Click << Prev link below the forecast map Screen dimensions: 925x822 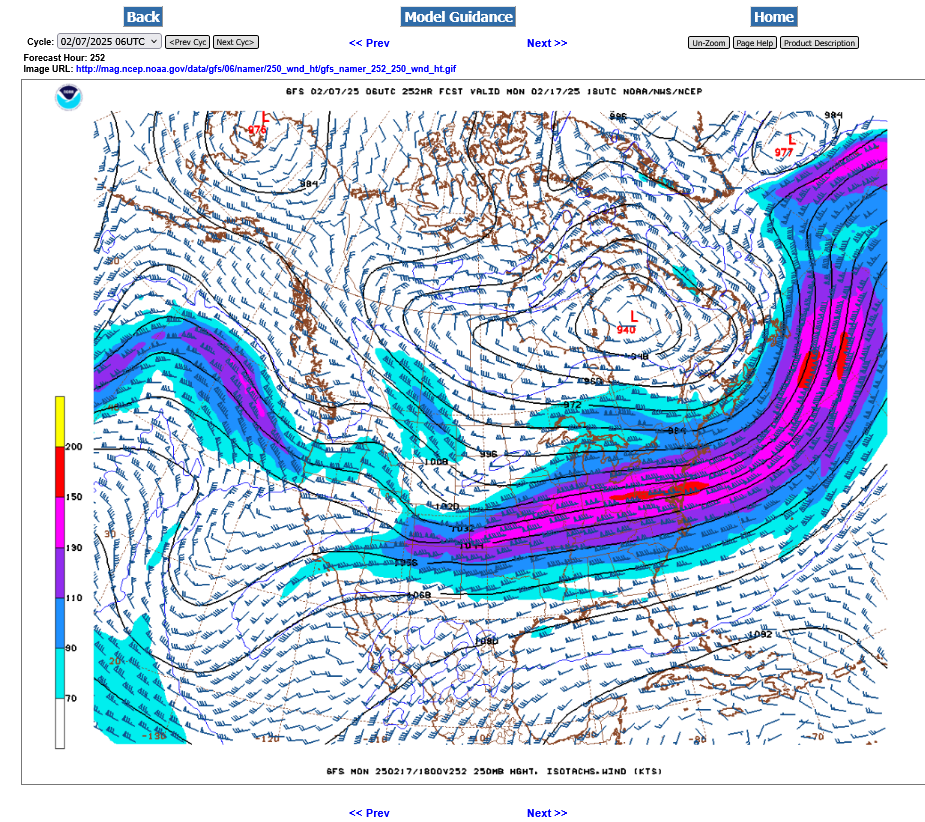tap(369, 813)
